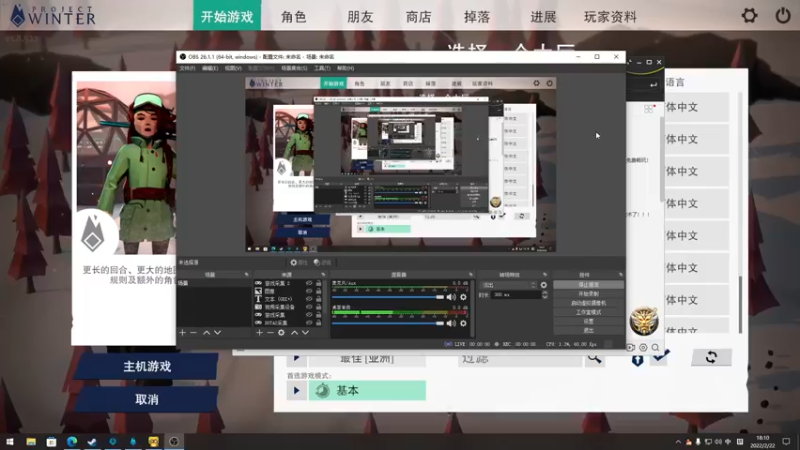
Task: Click 启动虚拟摄像机 button in OBS
Action: pyautogui.click(x=588, y=303)
